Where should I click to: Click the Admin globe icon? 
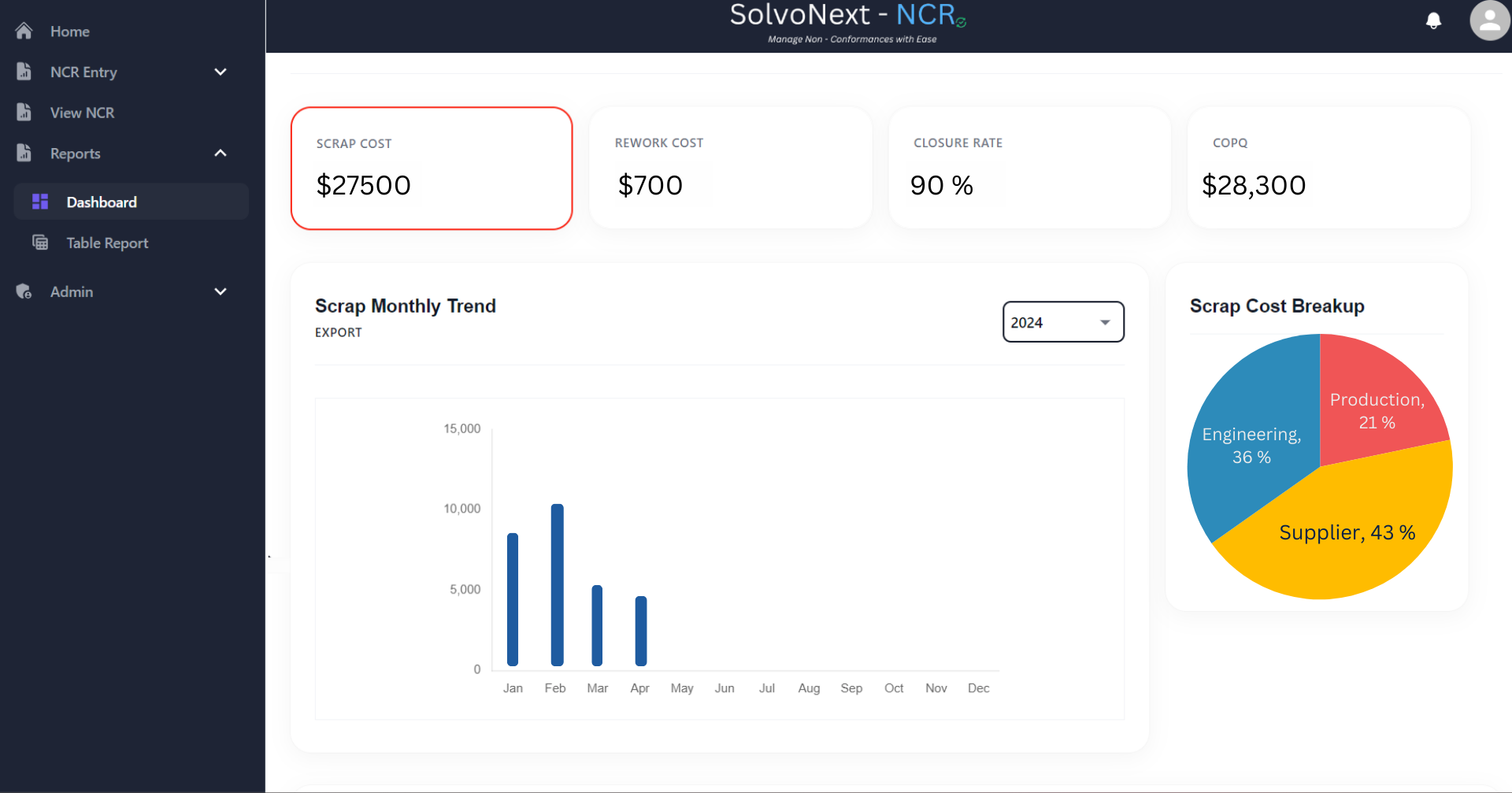23,291
